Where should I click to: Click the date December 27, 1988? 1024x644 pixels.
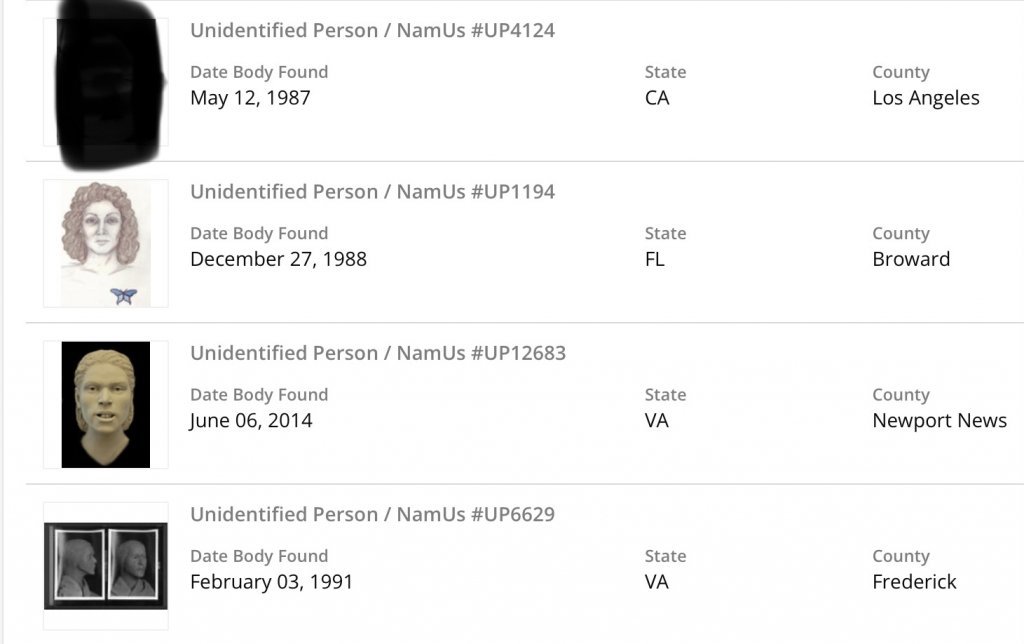pos(278,259)
